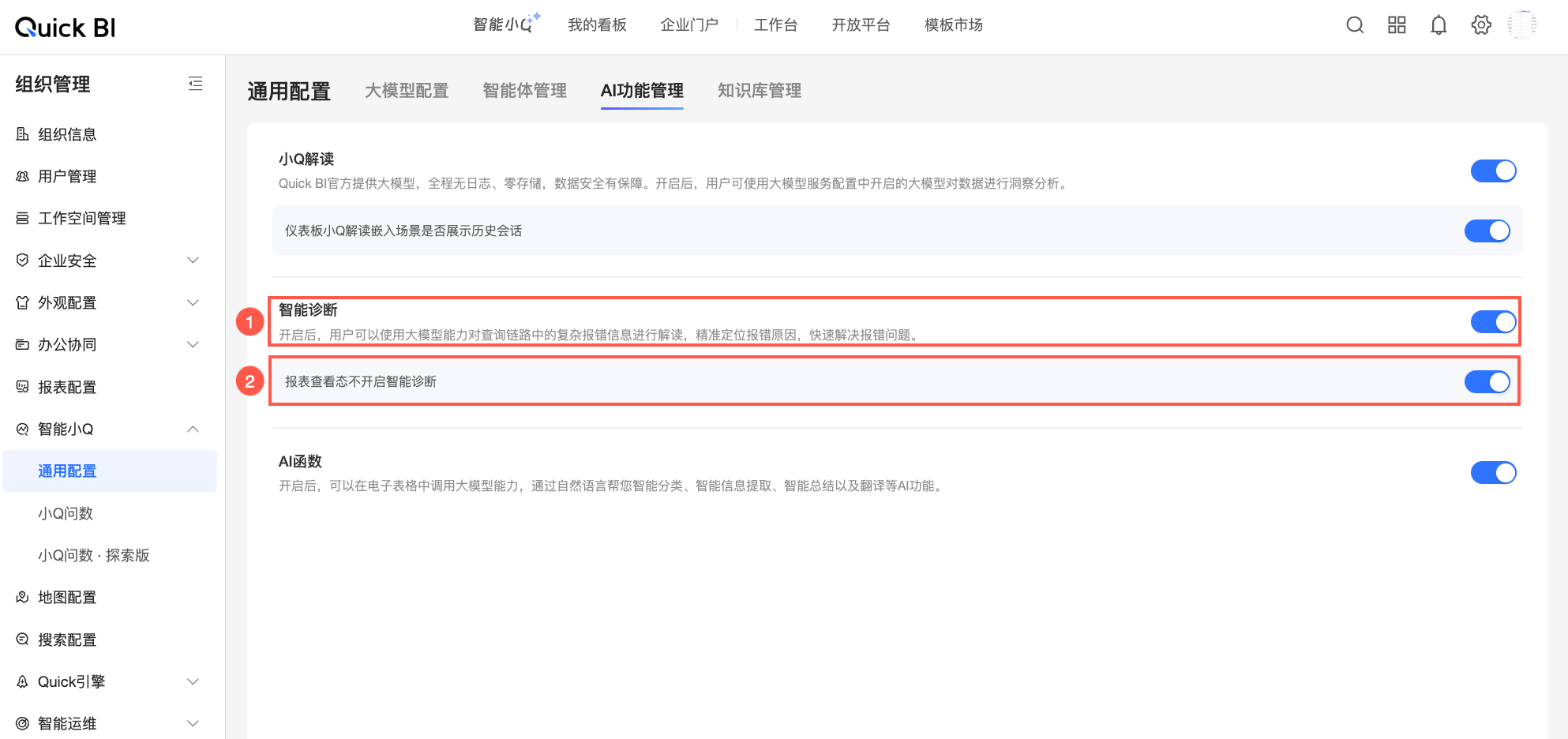Click the 搜索配置 icon
Viewport: 1568px width, 739px height.
[22, 640]
